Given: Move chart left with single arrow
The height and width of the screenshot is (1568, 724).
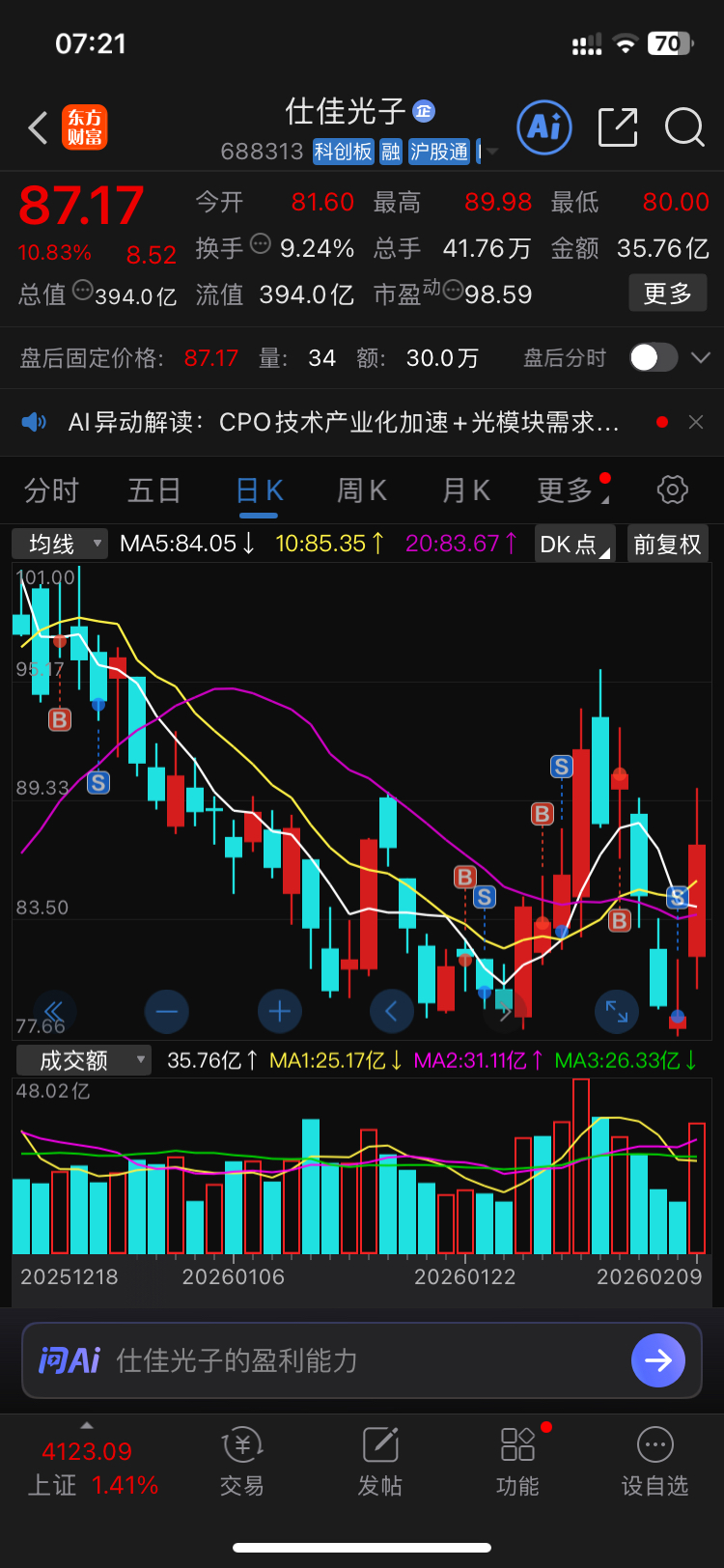Looking at the screenshot, I should point(392,1012).
